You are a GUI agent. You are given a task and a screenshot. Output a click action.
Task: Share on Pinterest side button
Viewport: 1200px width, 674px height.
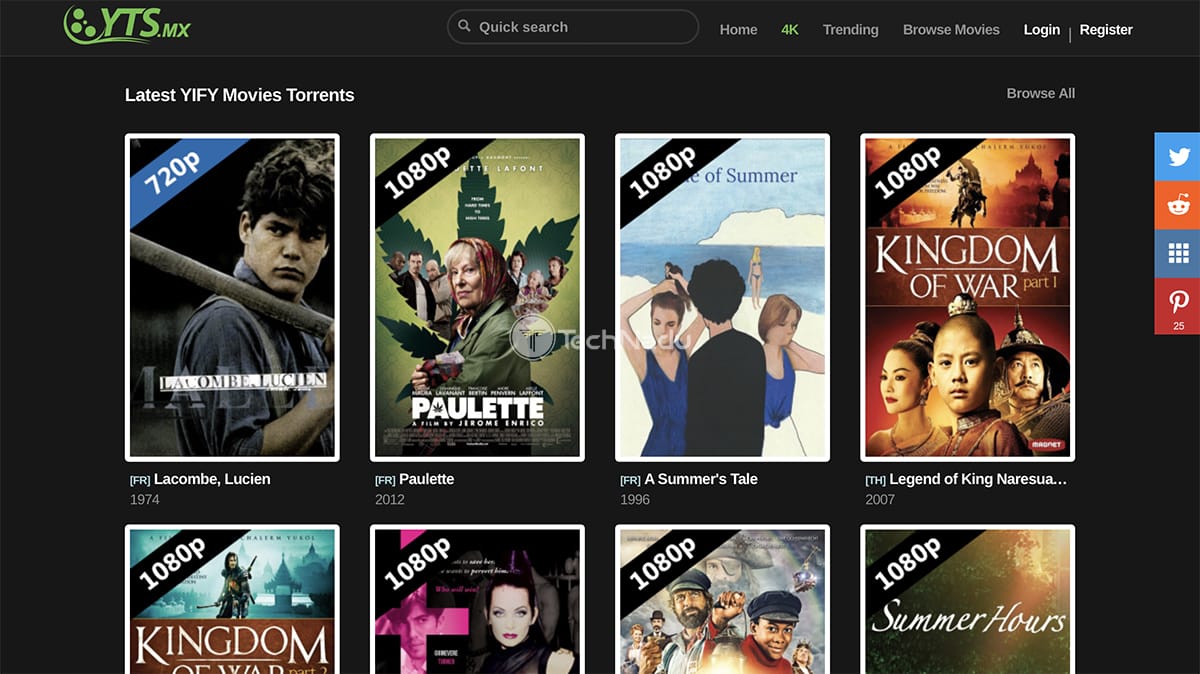pos(1179,306)
